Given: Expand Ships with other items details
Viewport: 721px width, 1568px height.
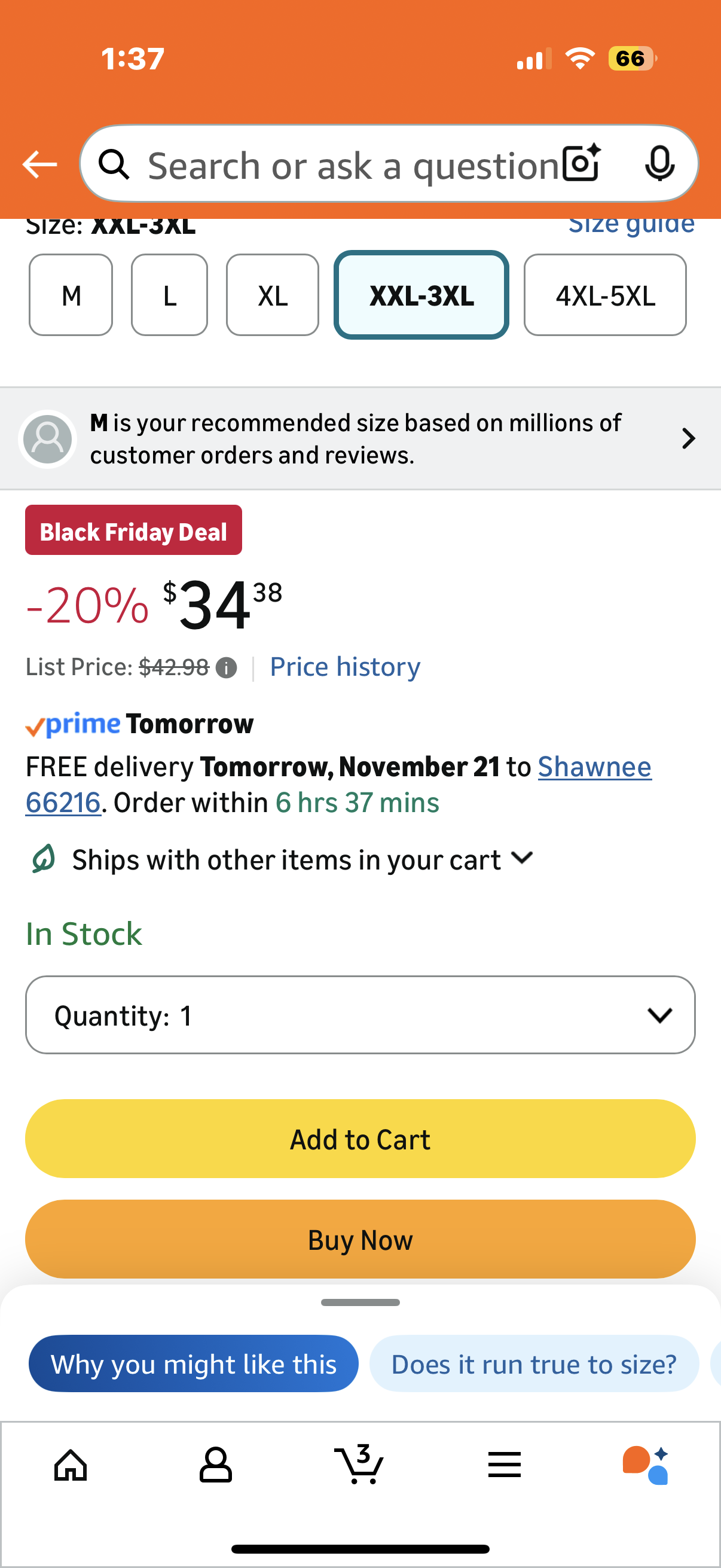Looking at the screenshot, I should click(x=522, y=859).
